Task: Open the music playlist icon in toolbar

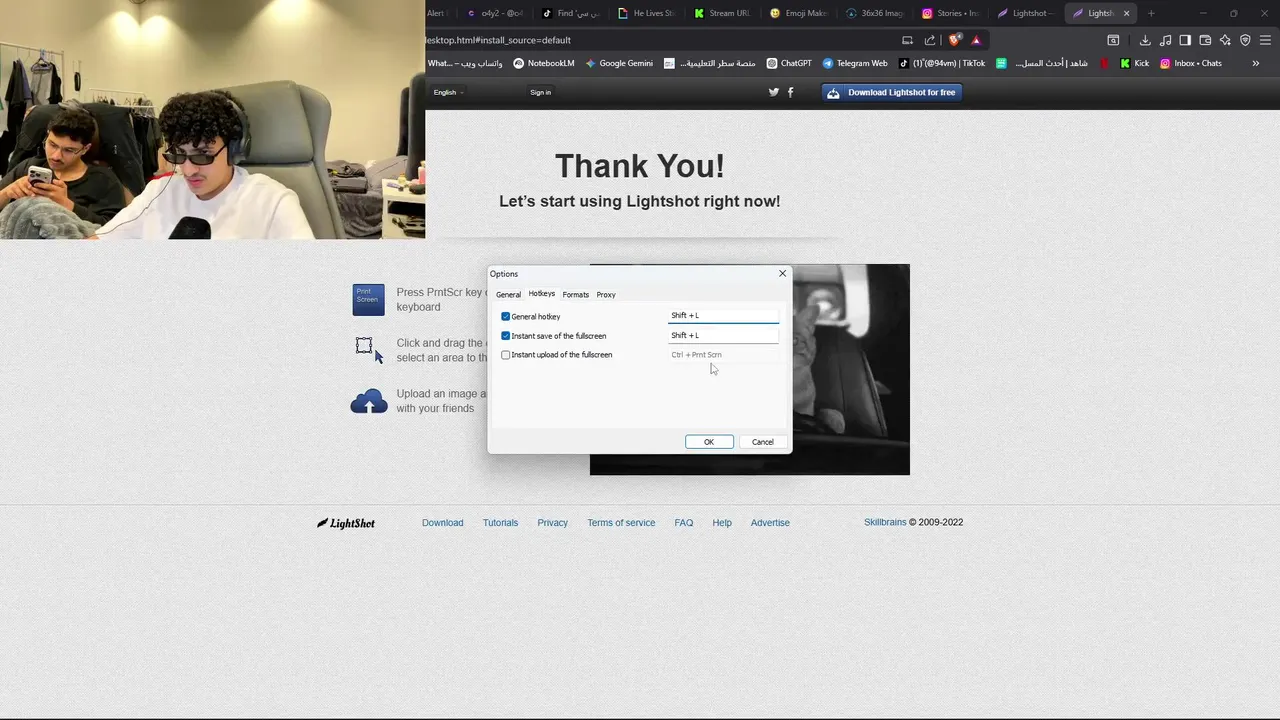Action: [x=1166, y=40]
